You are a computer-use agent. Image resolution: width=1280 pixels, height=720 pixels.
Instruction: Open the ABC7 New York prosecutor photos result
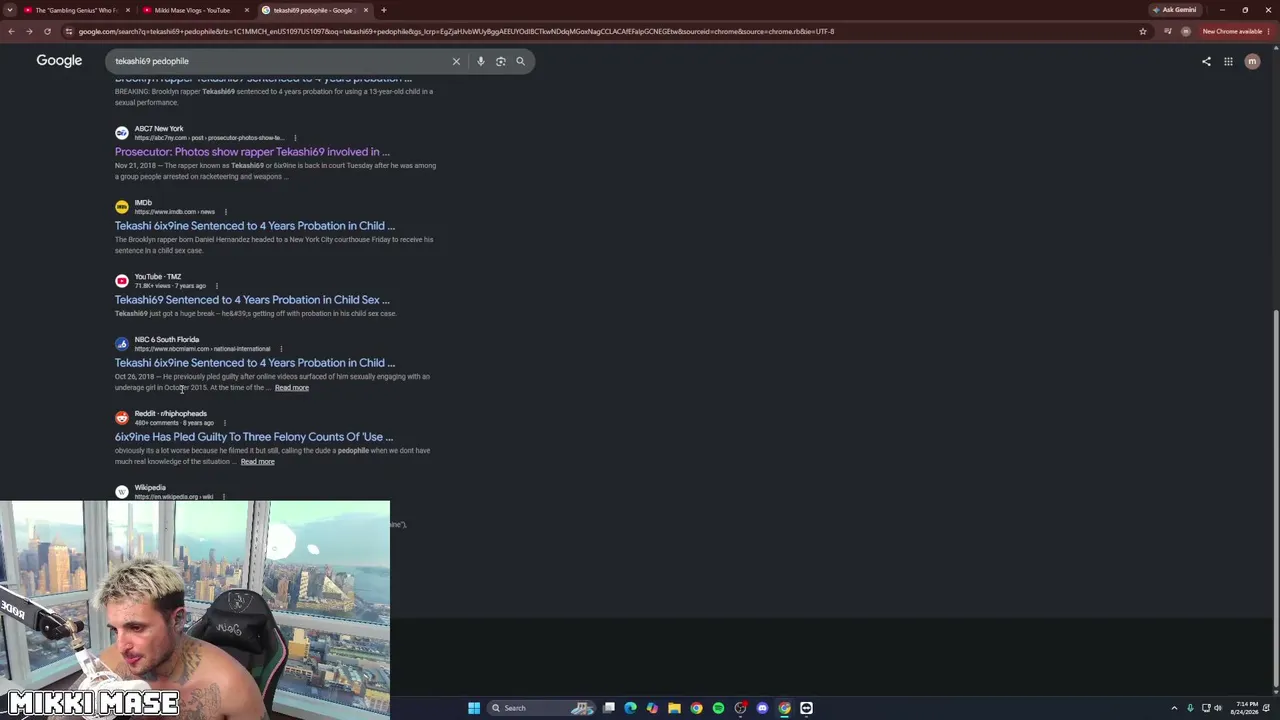[x=252, y=152]
